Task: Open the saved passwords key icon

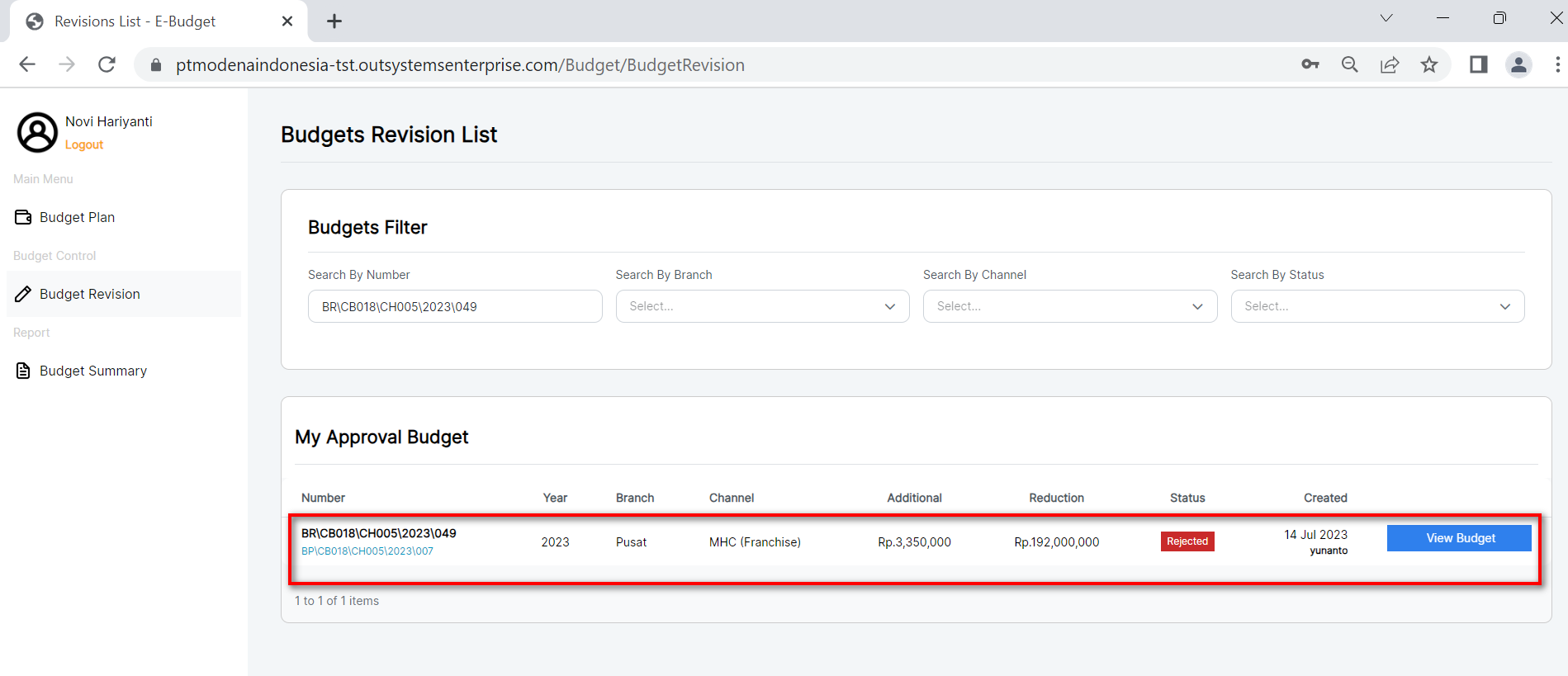Action: pyautogui.click(x=1310, y=64)
